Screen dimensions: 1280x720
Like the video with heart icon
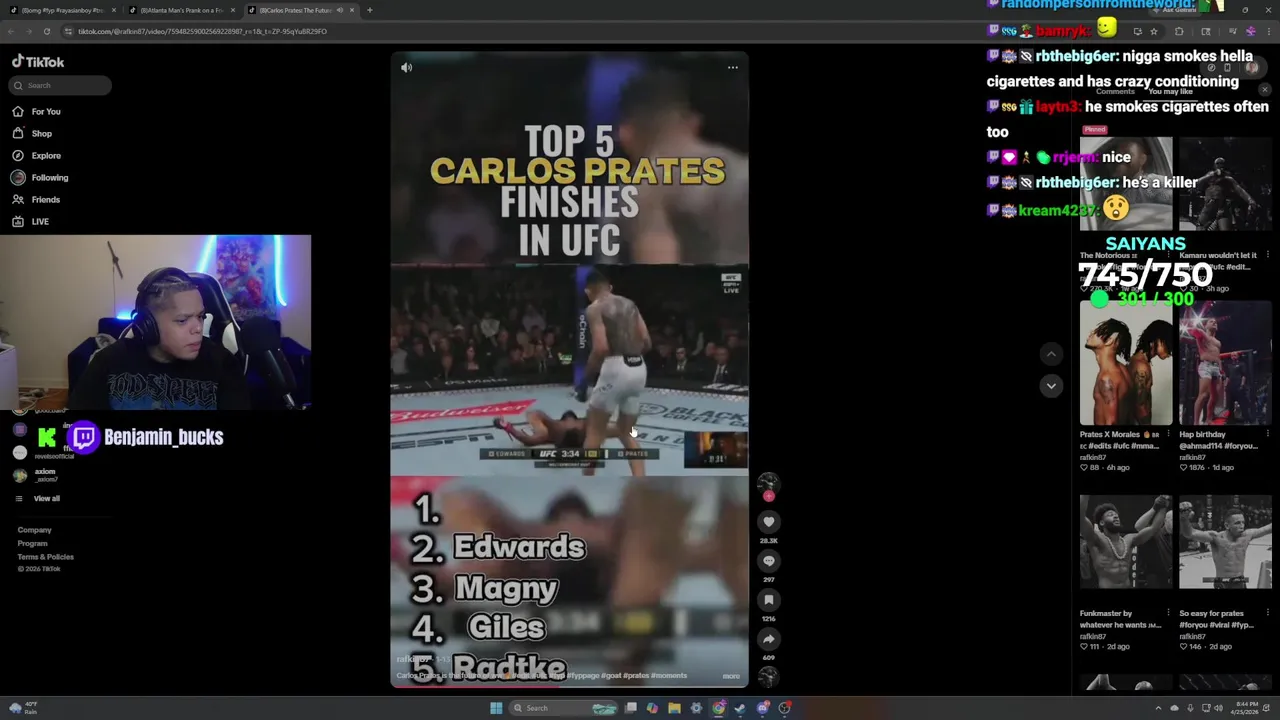pos(768,521)
